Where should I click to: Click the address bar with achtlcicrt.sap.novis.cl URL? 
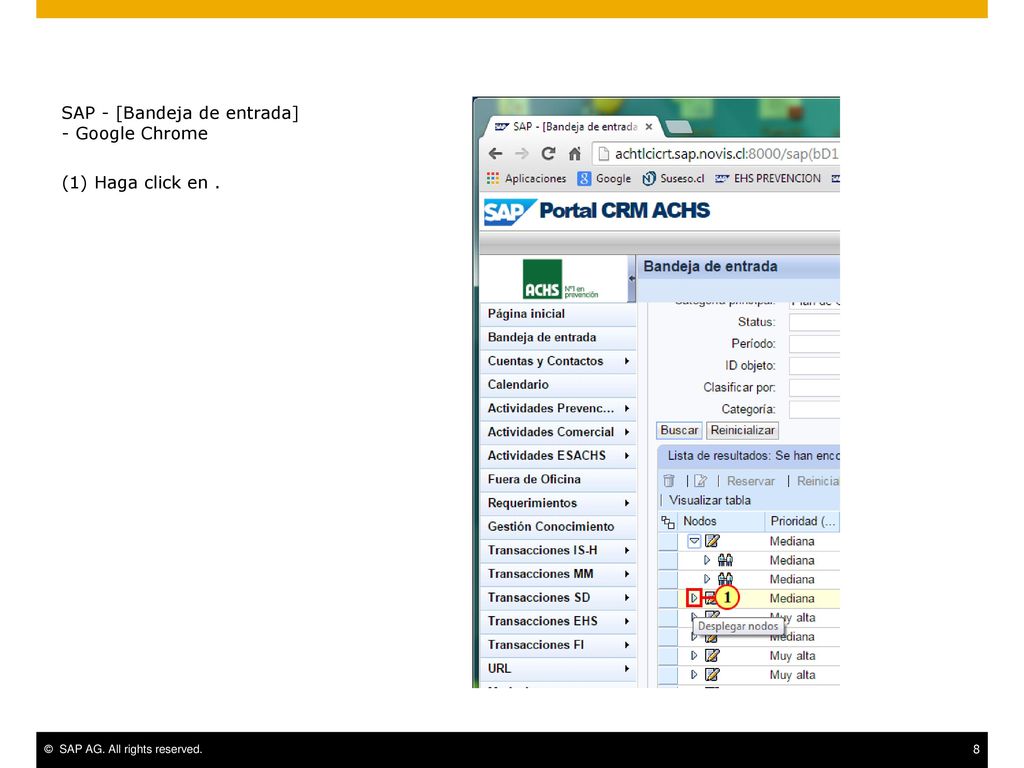pyautogui.click(x=716, y=154)
